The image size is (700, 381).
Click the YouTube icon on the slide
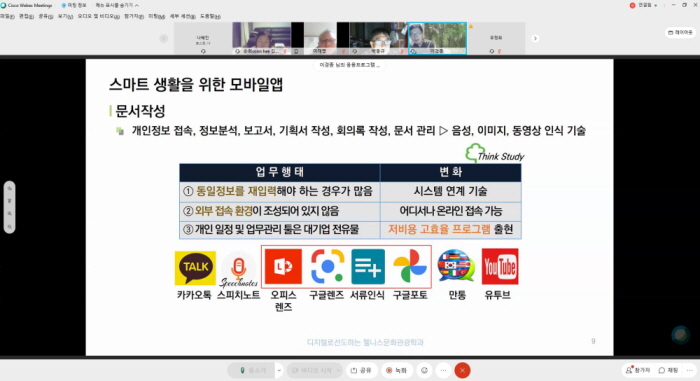point(500,267)
